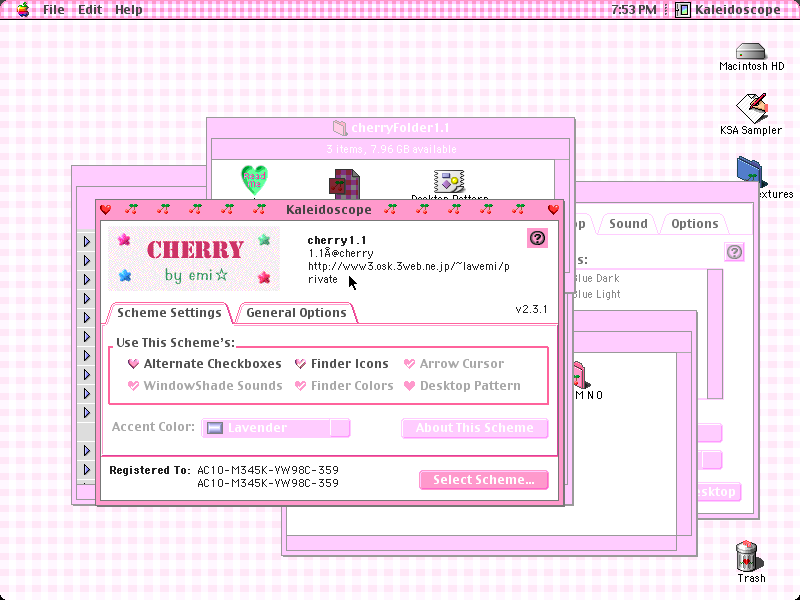Expand the third disclosure triangle in left list window
This screenshot has height=600, width=800.
87,279
